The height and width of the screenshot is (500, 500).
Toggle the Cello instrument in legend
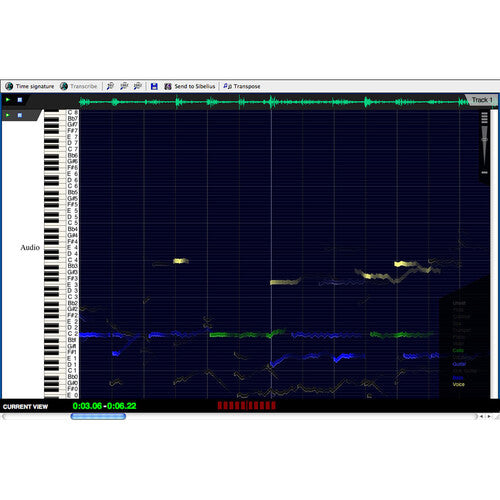pyautogui.click(x=458, y=350)
